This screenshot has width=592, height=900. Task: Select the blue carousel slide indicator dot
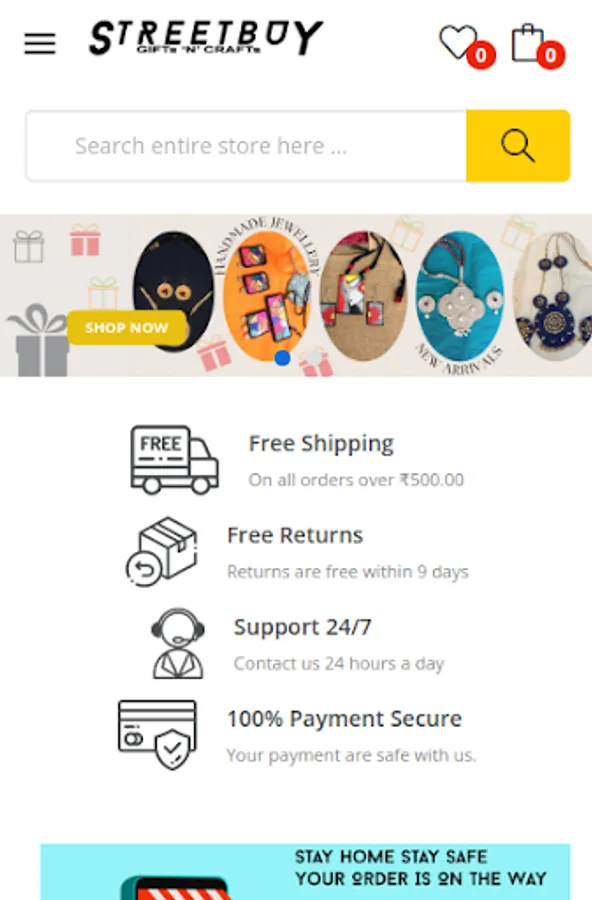coord(283,358)
